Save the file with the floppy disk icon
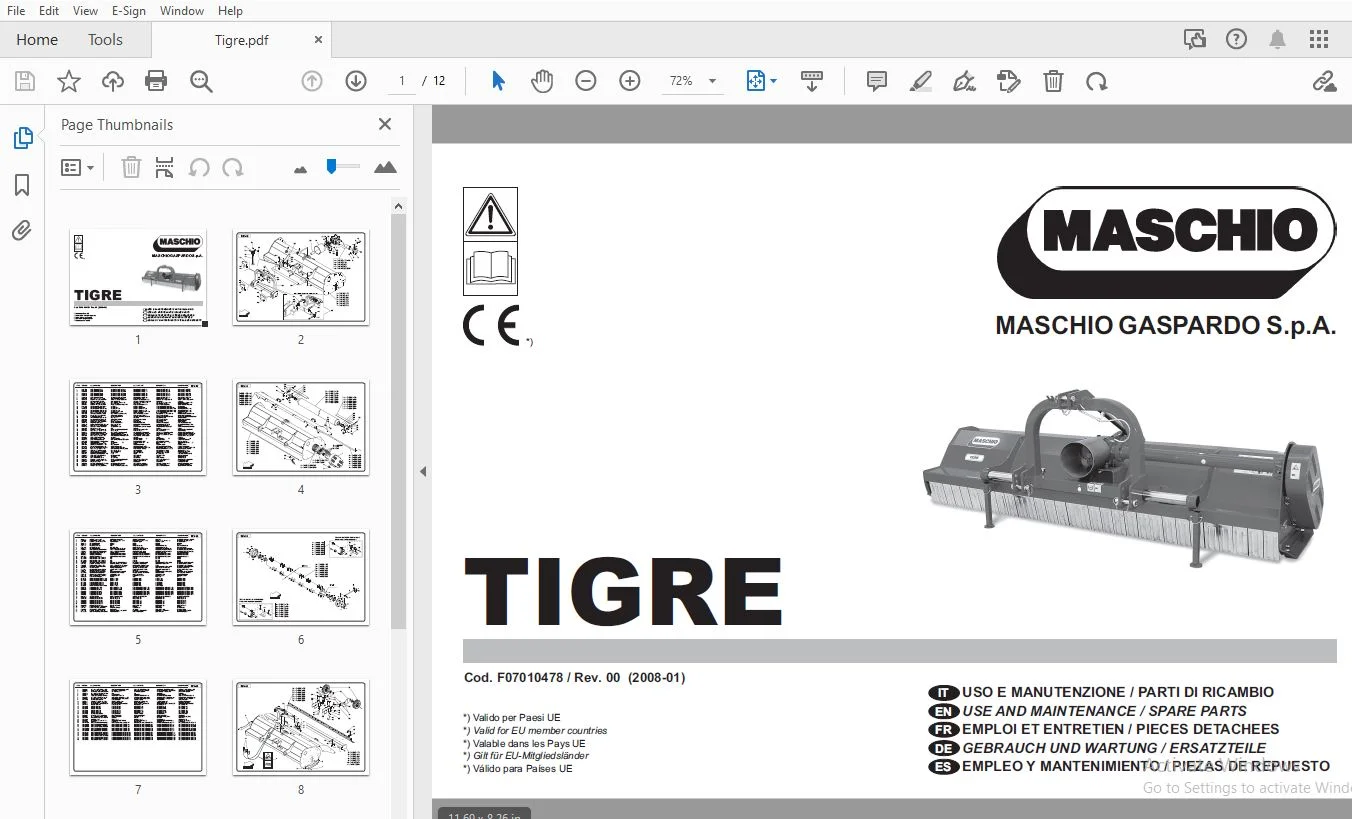This screenshot has height=819, width=1352. 25,82
